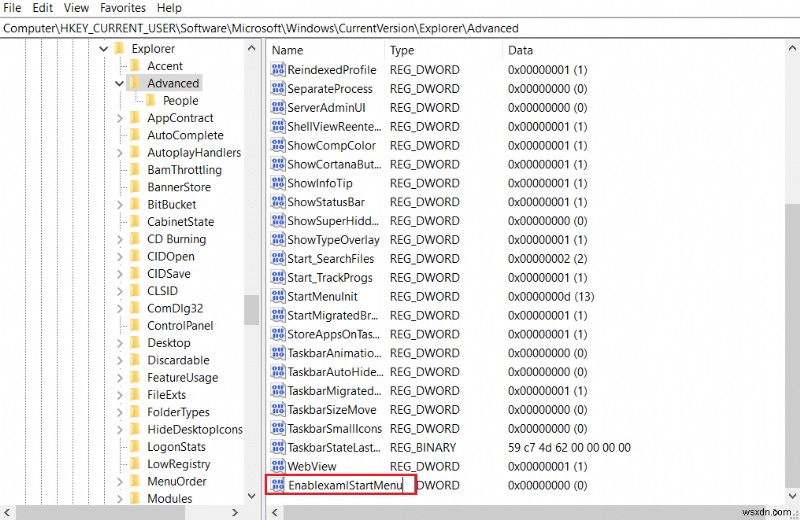This screenshot has height=520, width=800.
Task: Click the ReindexedProfile DWORD icon
Action: click(x=278, y=69)
